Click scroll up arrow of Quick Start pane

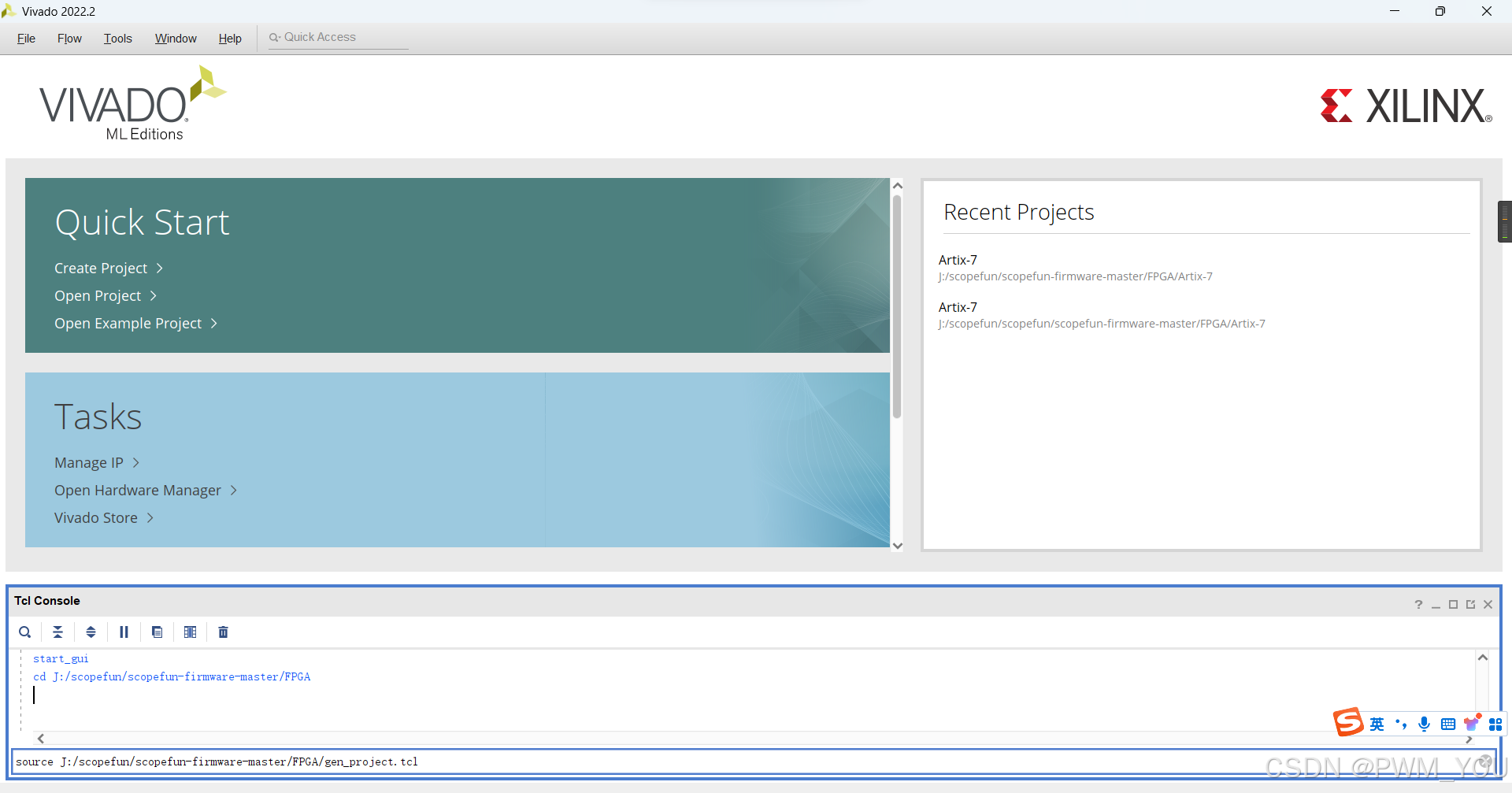(897, 186)
